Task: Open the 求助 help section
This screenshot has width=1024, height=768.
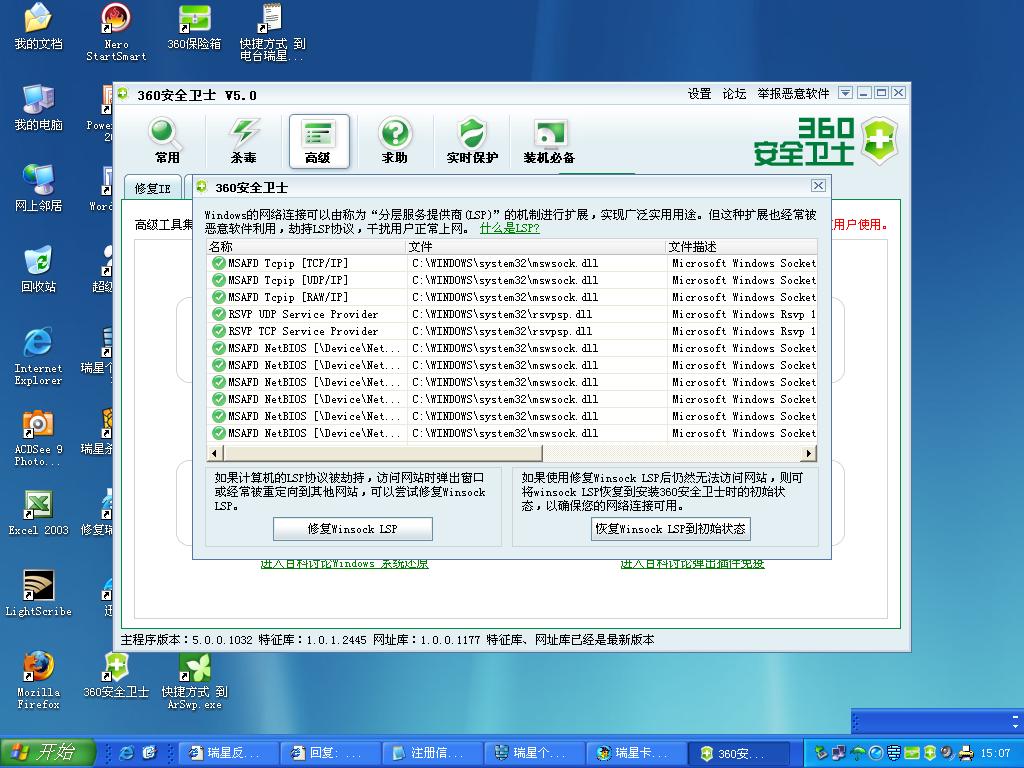Action: (395, 140)
